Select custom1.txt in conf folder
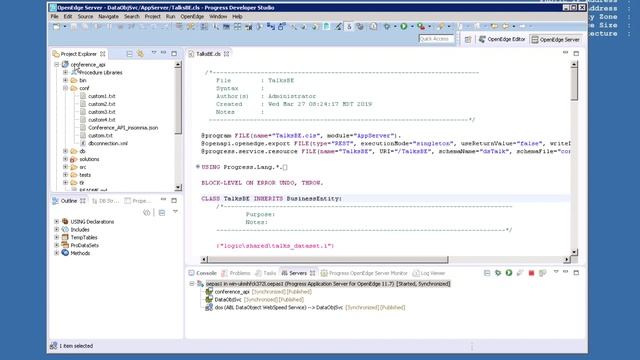 102,96
